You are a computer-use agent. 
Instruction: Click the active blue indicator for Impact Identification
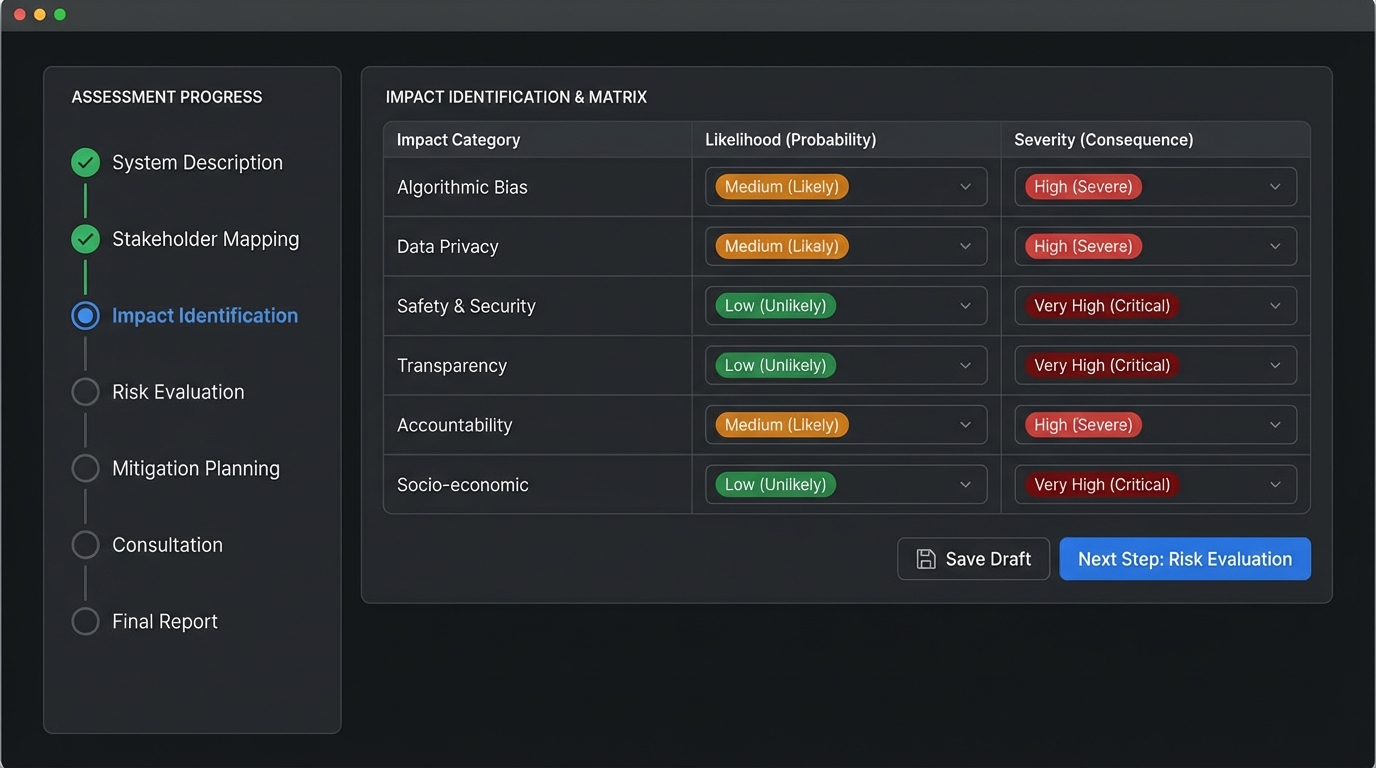85,315
